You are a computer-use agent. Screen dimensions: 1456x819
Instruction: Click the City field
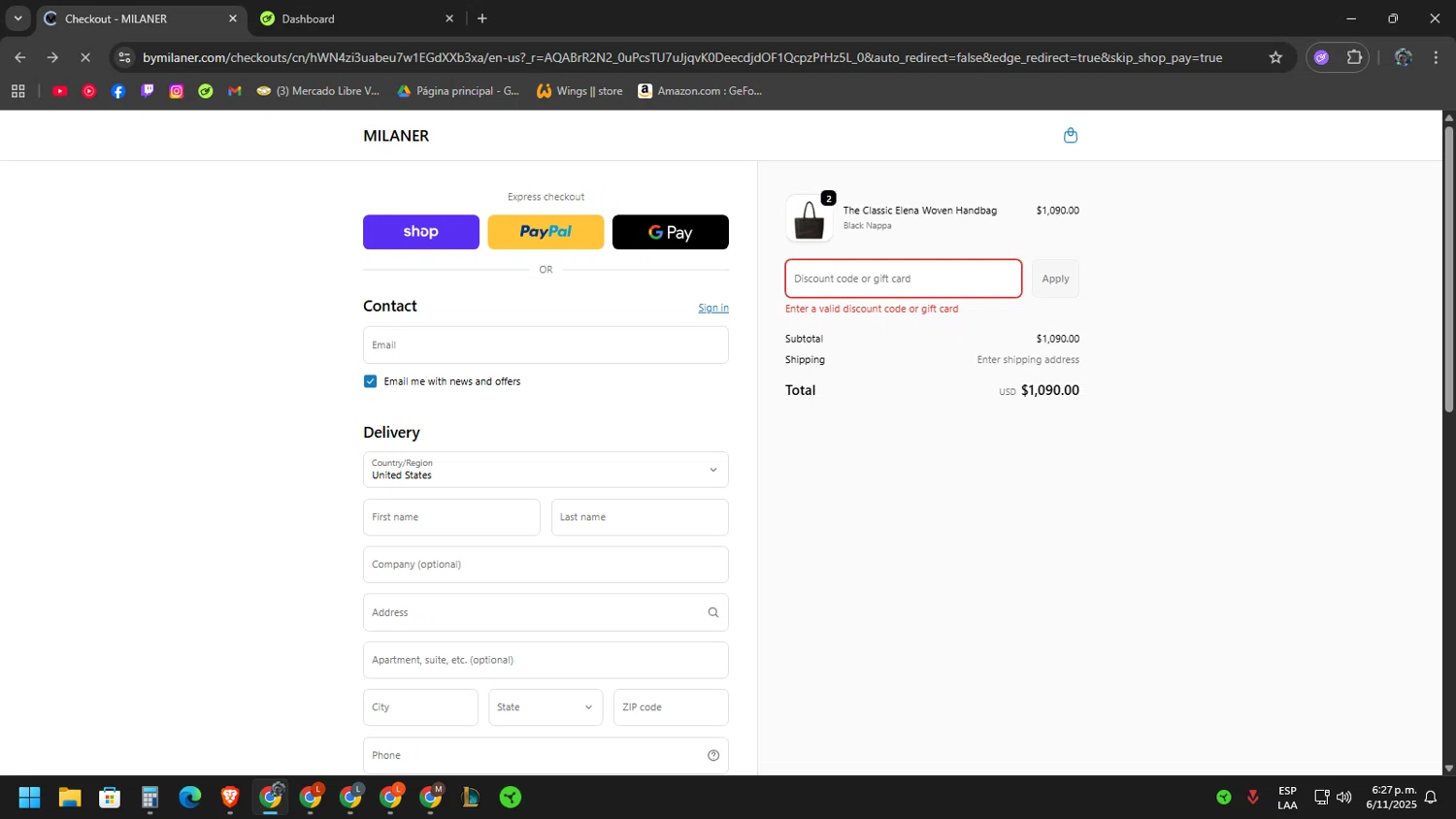click(x=420, y=707)
